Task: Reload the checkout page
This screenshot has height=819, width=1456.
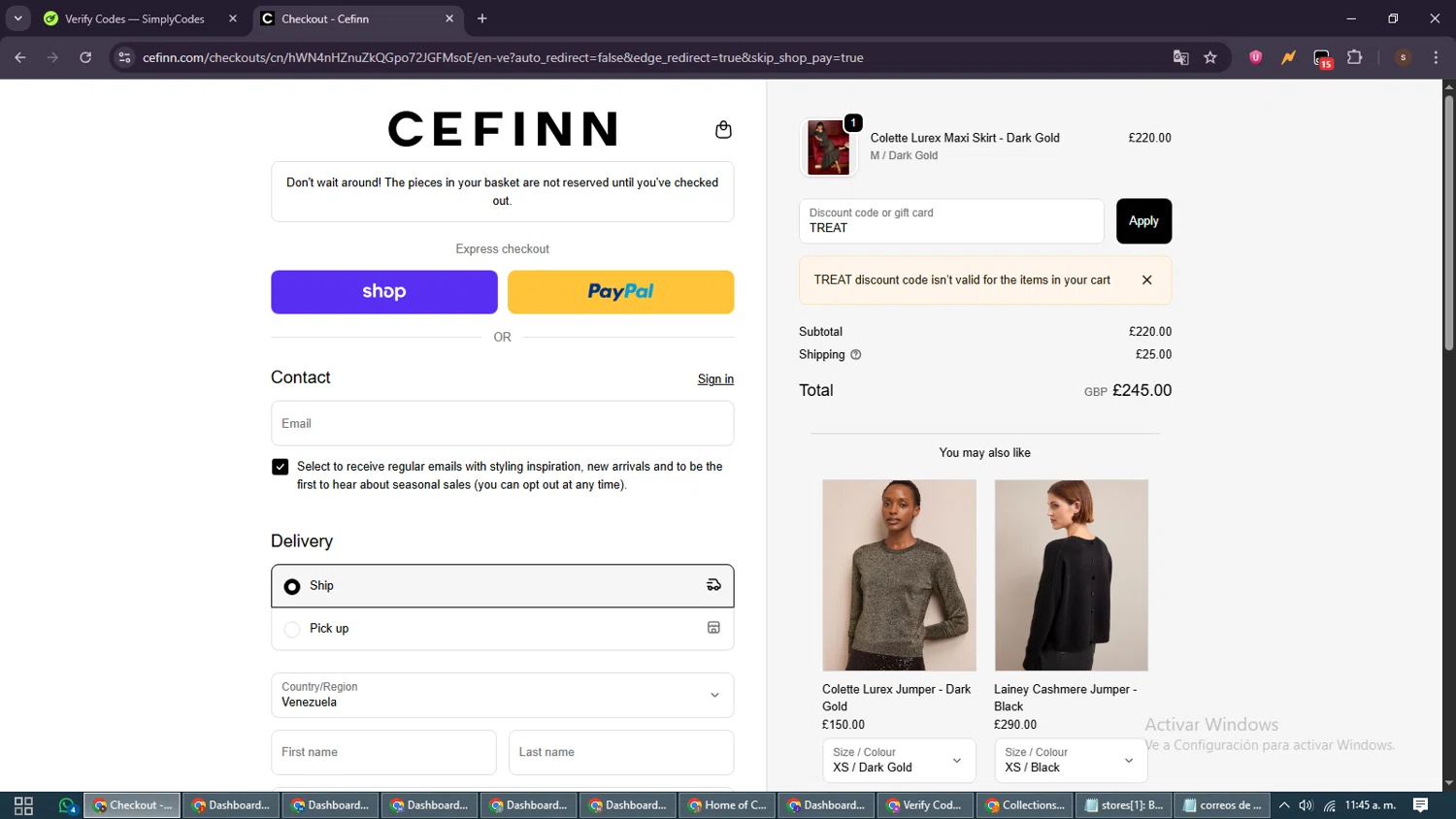Action: point(85,57)
